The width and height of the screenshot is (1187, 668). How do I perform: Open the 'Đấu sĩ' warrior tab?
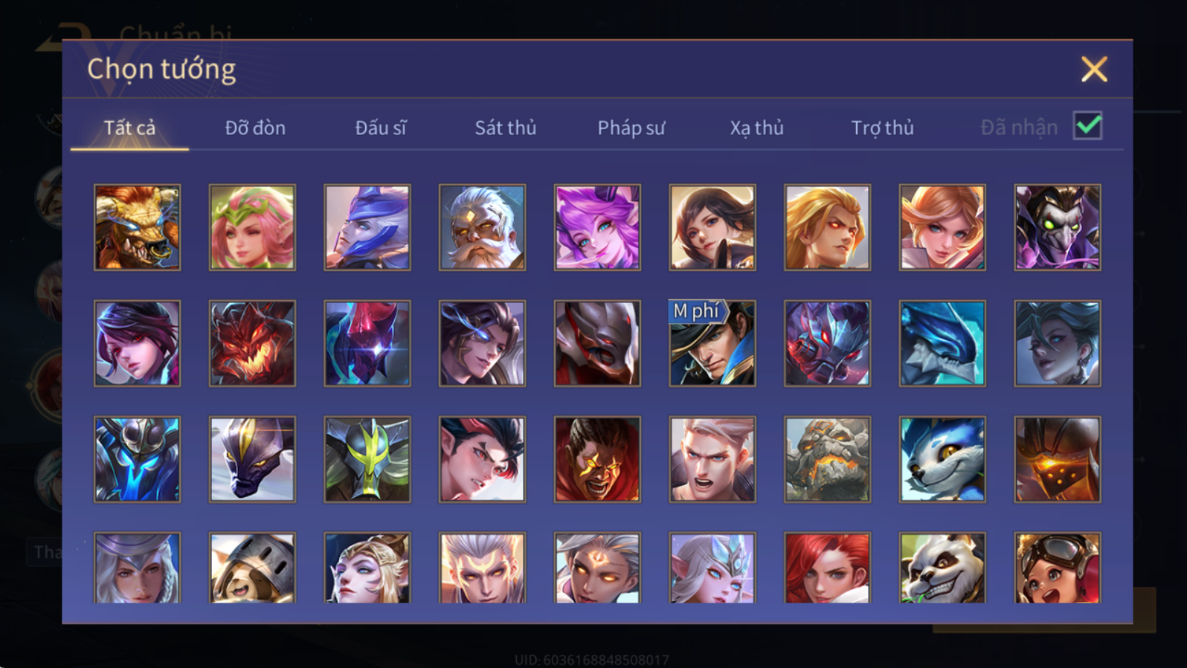coord(381,127)
